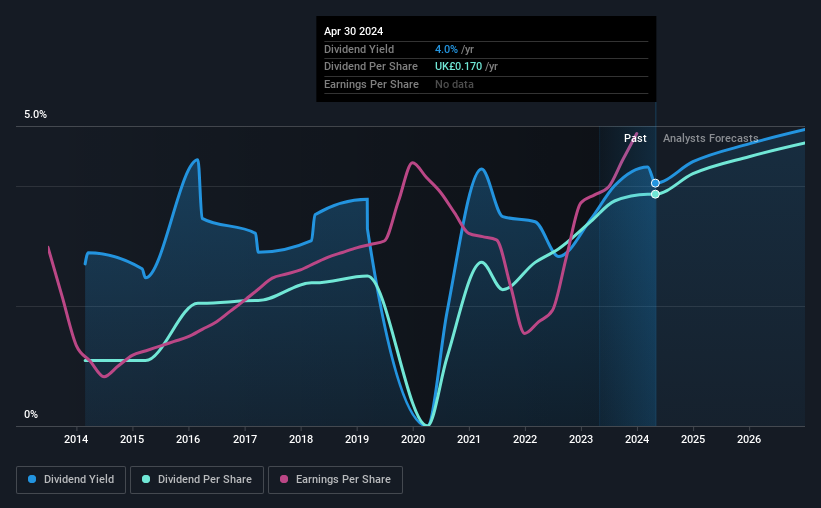Click the '5.0%' y-axis label
This screenshot has width=821, height=508.
(35, 115)
